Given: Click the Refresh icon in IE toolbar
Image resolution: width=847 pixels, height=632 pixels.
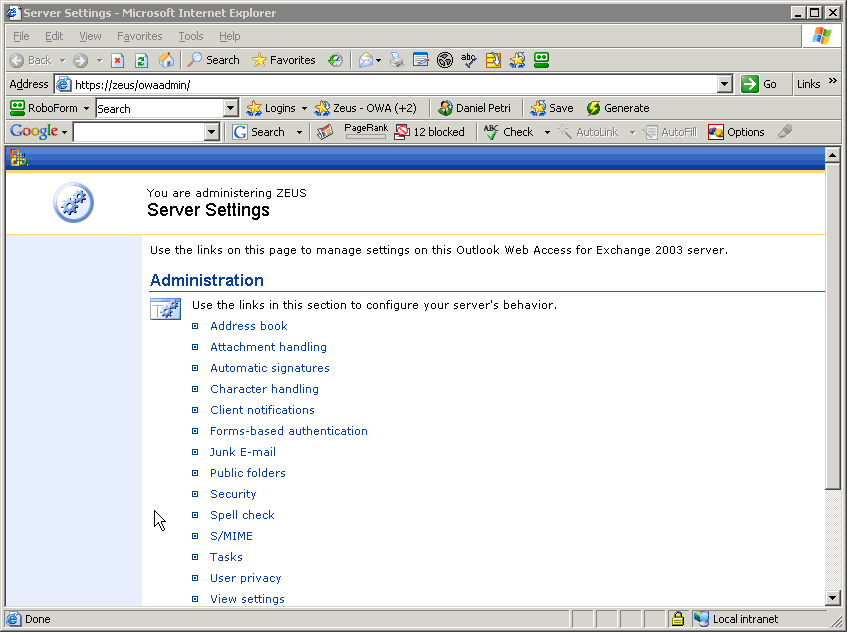Looking at the screenshot, I should pos(141,60).
